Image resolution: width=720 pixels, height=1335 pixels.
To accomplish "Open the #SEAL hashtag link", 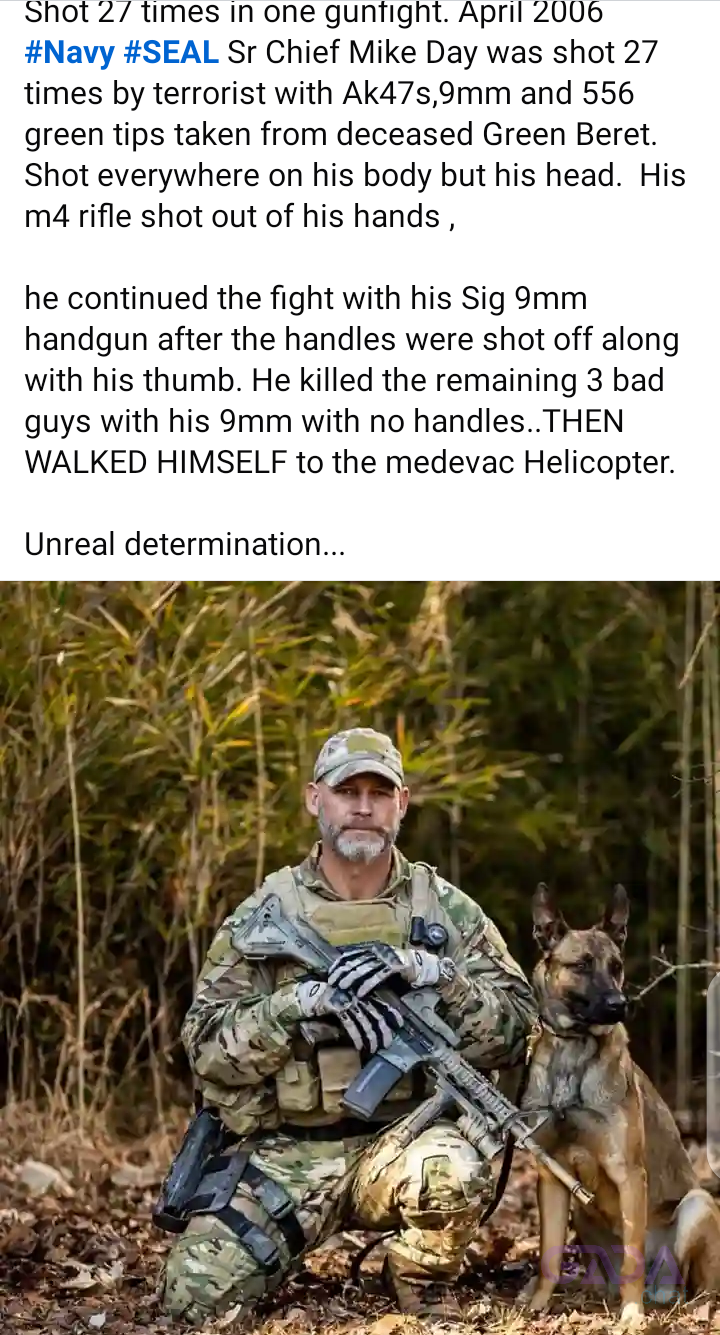I will (170, 52).
